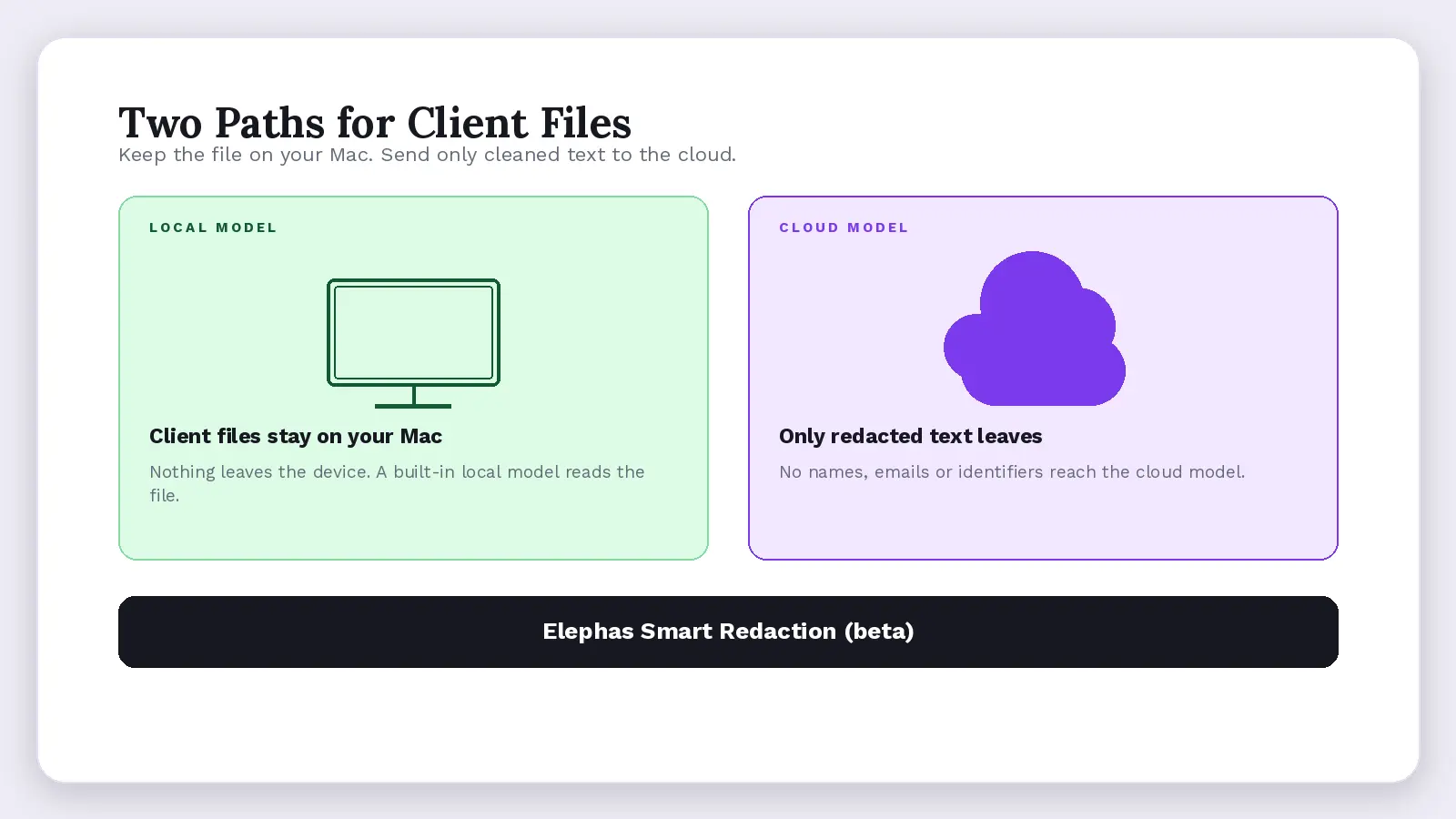This screenshot has height=819, width=1456.
Task: Click the "CLOUD MODEL" label
Action: 844,227
